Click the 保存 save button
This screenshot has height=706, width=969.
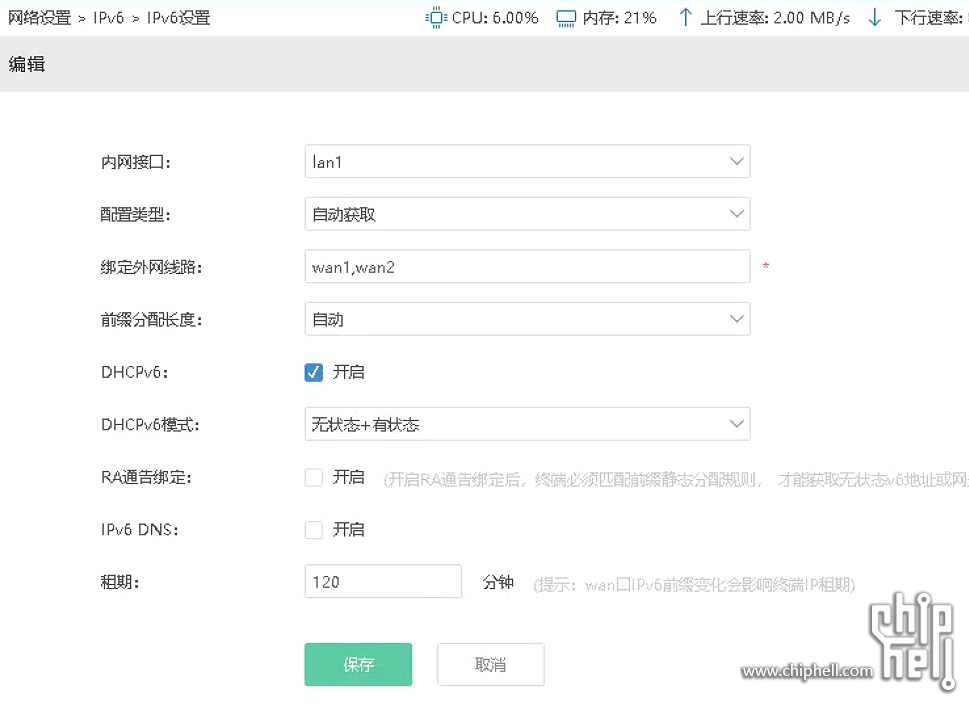pos(358,664)
